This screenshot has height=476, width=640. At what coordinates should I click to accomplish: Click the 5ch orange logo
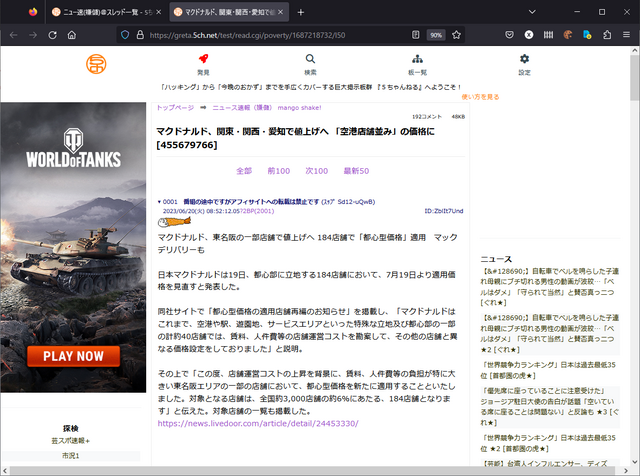point(96,64)
